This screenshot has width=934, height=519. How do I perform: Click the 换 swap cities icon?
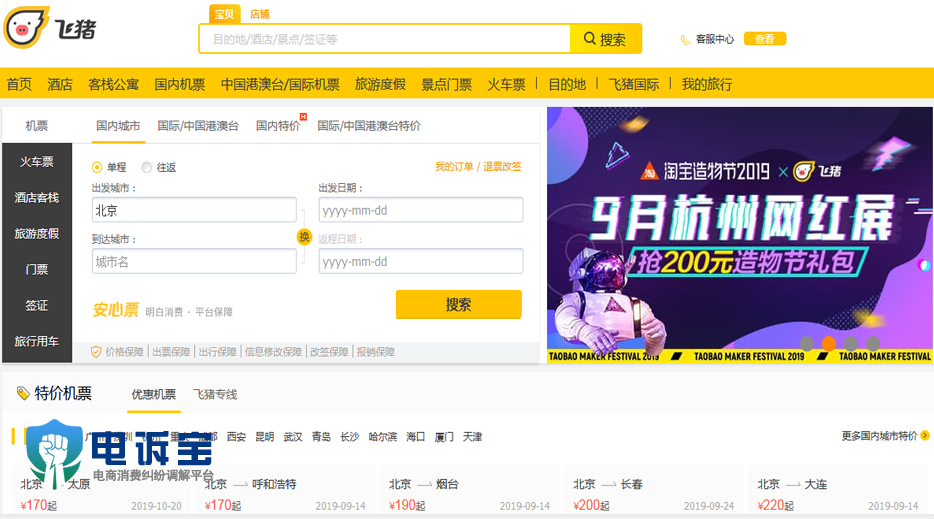[x=304, y=237]
